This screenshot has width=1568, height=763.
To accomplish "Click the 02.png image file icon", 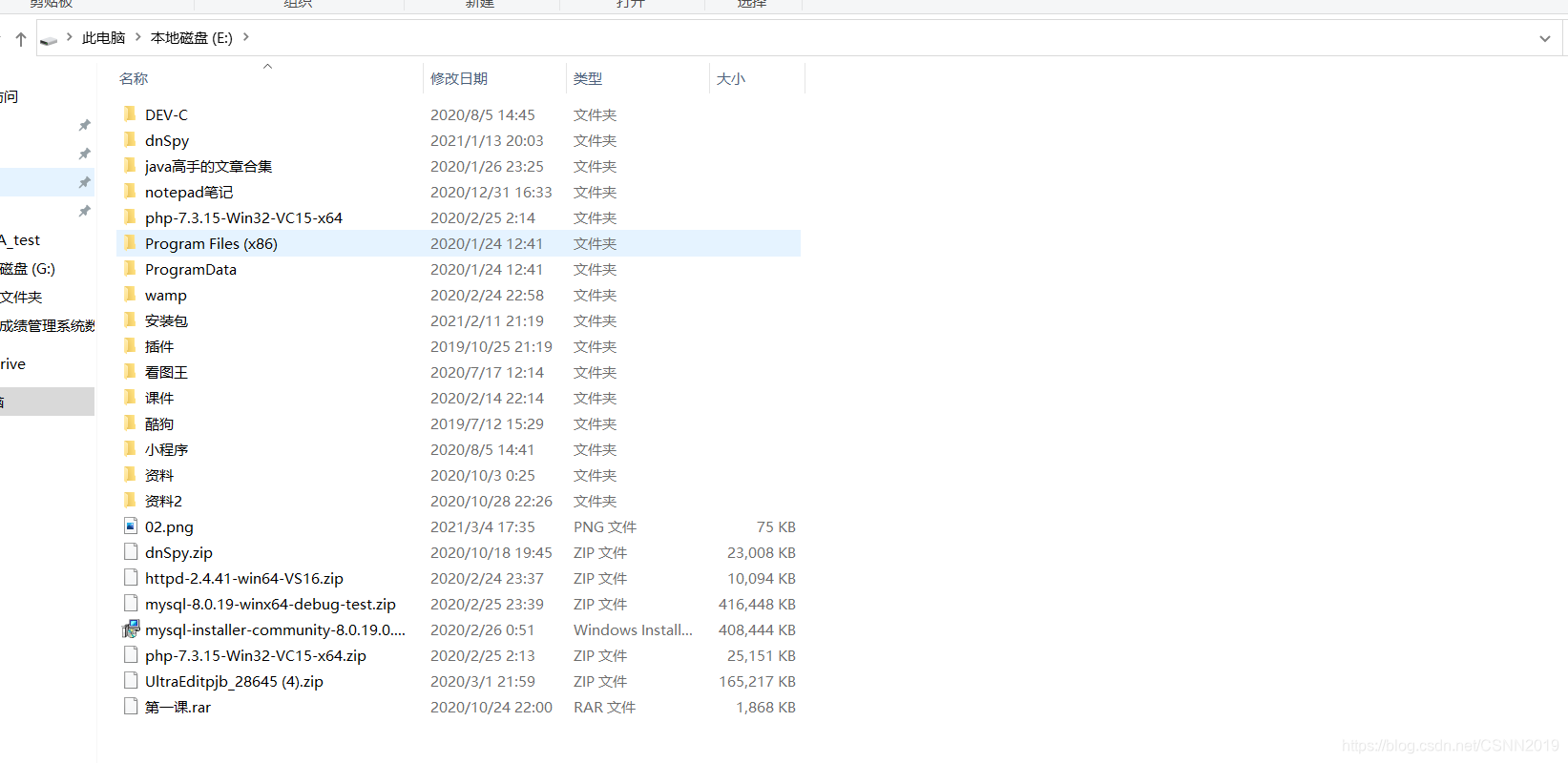I will (x=131, y=526).
